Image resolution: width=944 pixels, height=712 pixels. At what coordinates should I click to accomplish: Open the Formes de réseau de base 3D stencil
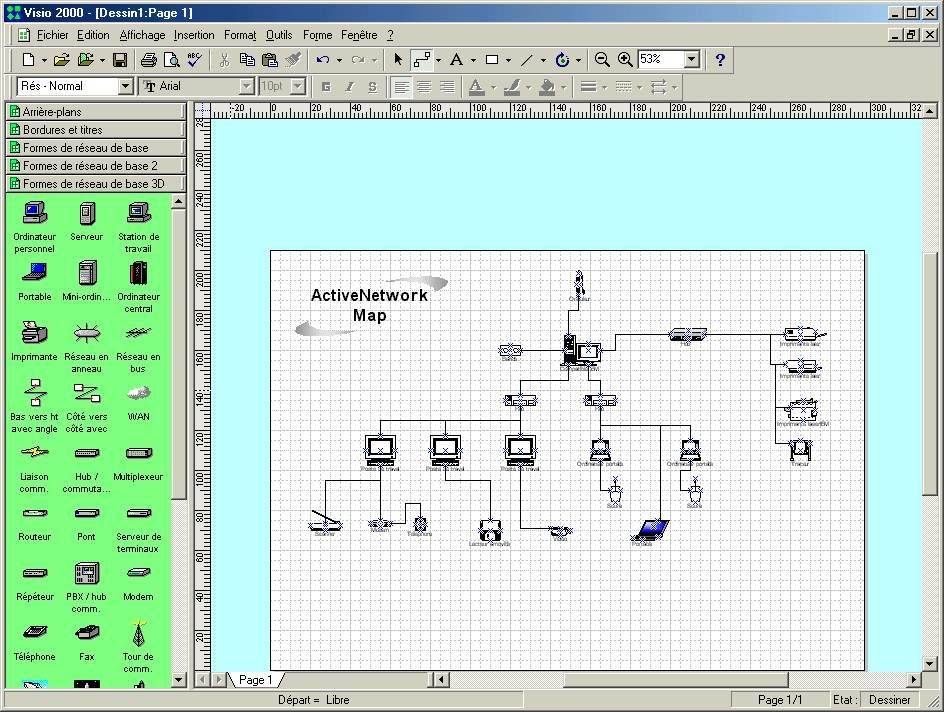(x=96, y=184)
